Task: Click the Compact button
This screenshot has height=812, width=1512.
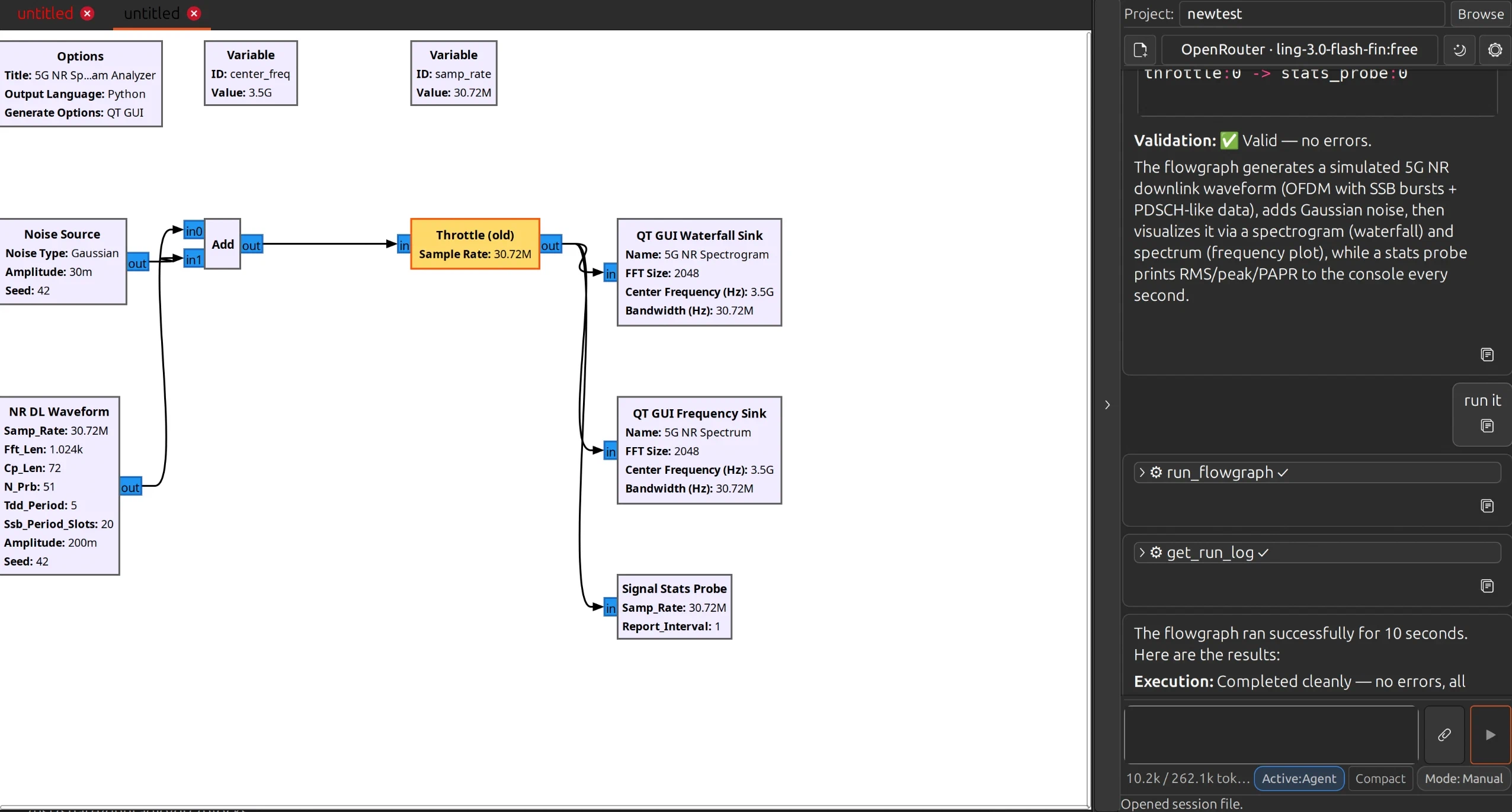Action: point(1380,778)
